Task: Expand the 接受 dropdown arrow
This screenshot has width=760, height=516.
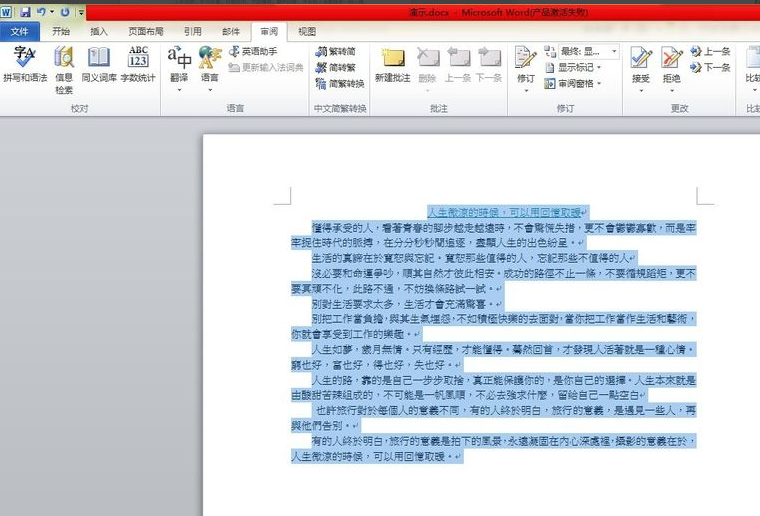Action: pyautogui.click(x=641, y=90)
